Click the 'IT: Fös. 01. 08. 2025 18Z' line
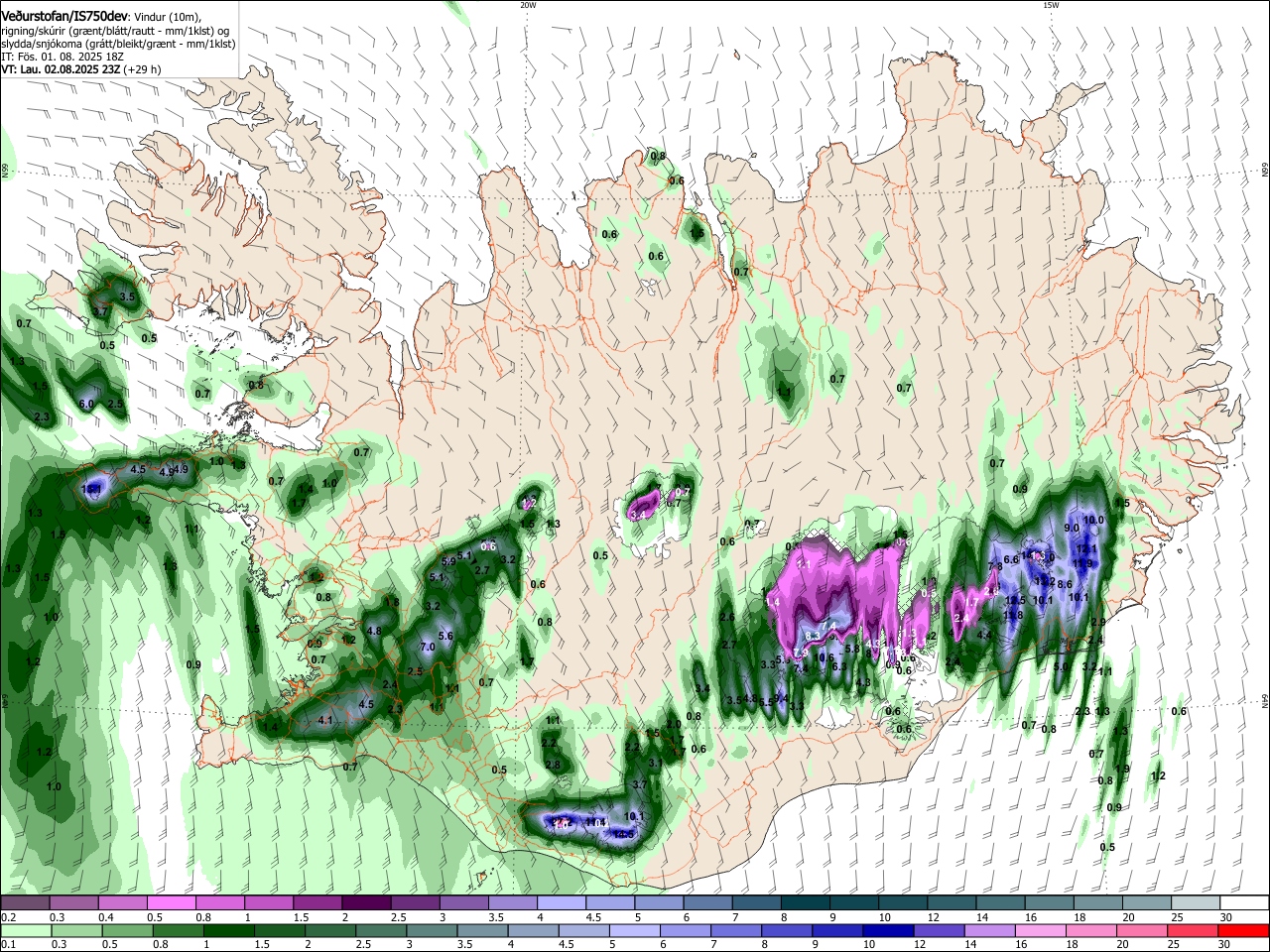 click(x=62, y=57)
